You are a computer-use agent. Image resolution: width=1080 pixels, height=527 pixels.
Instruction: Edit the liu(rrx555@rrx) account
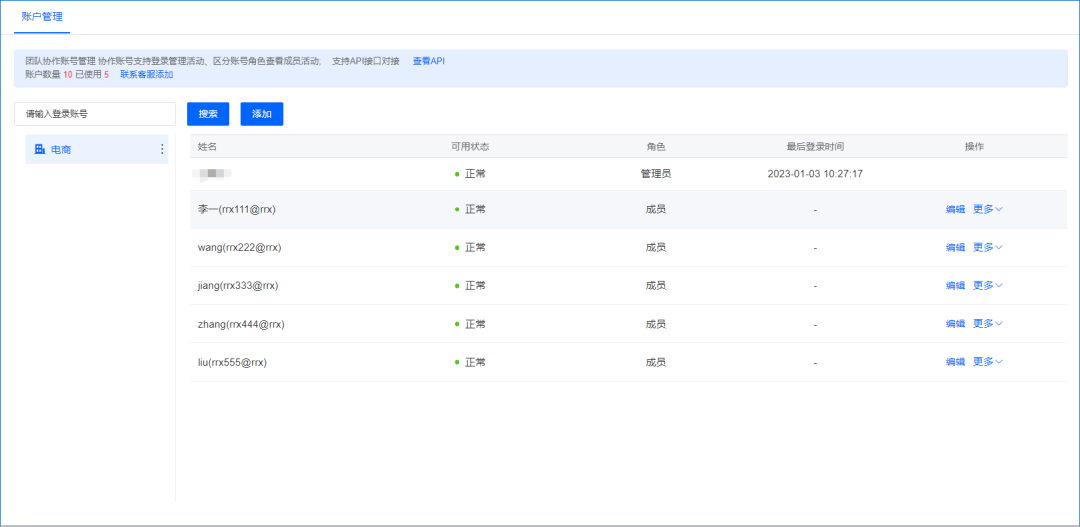(955, 362)
